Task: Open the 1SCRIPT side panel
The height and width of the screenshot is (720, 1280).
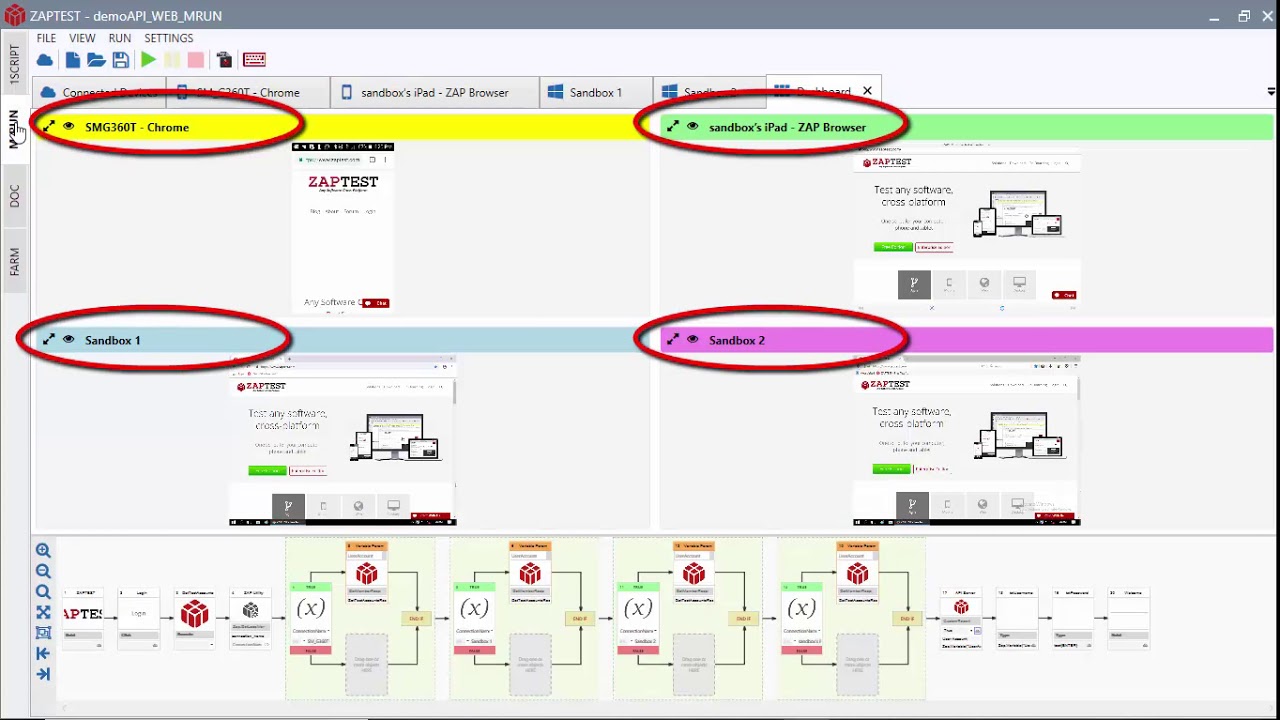Action: click(14, 66)
